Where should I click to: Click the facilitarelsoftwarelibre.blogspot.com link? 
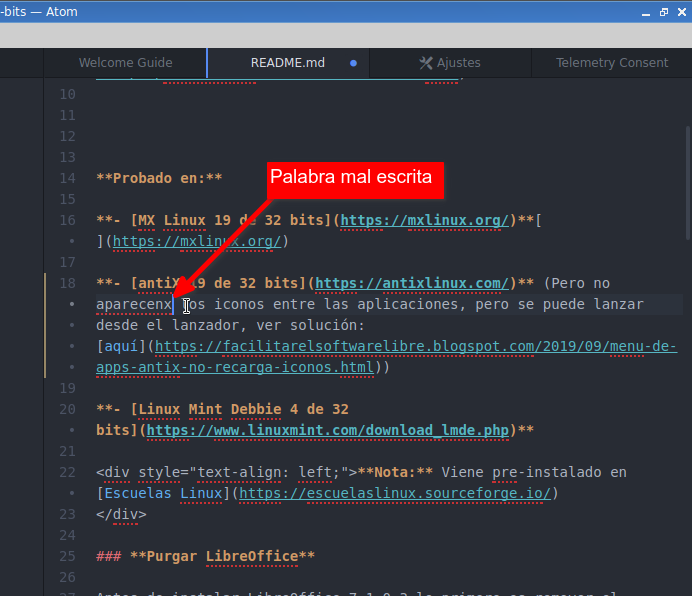click(415, 347)
